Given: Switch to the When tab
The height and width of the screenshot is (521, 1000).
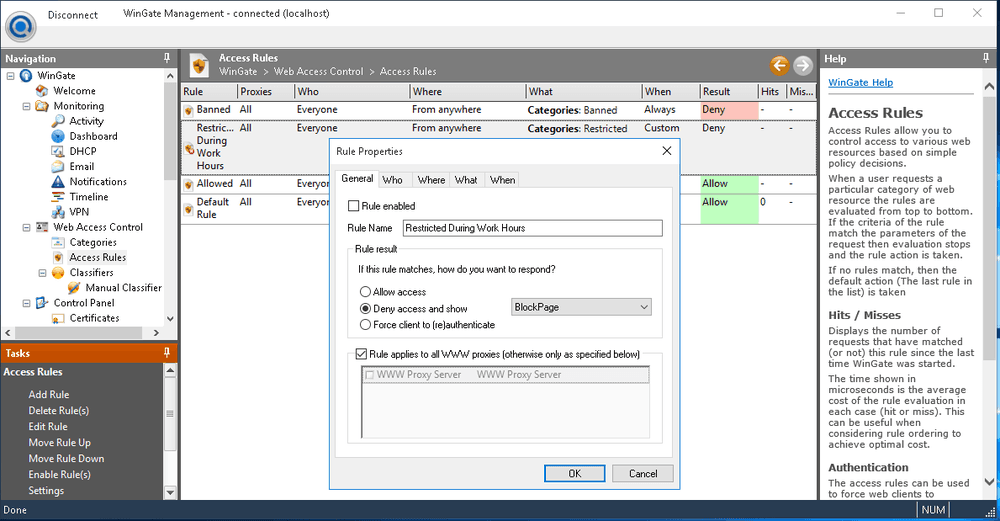Looking at the screenshot, I should coord(503,180).
